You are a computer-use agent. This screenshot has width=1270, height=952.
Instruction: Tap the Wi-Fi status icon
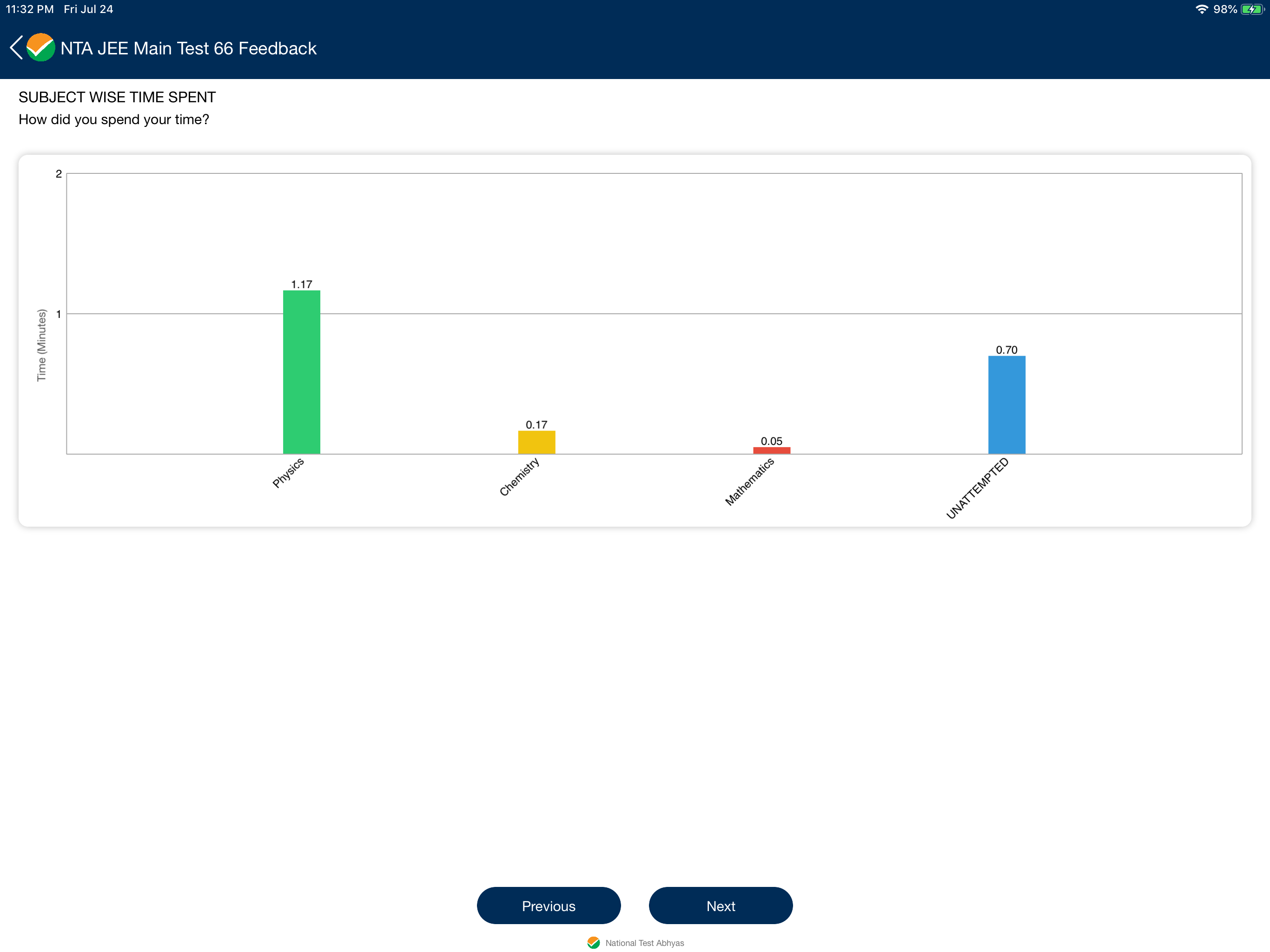click(1201, 9)
